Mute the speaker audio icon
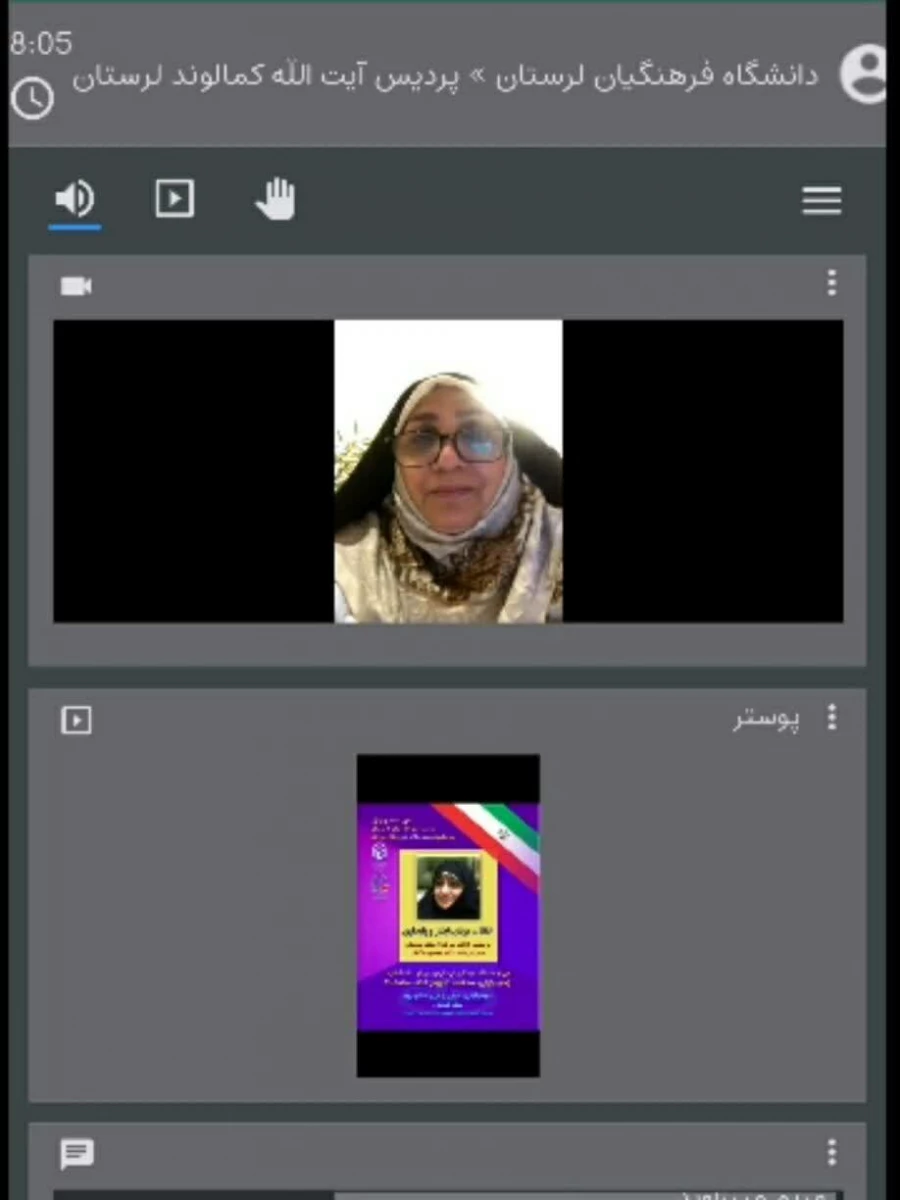Viewport: 900px width, 1200px height. 75,200
